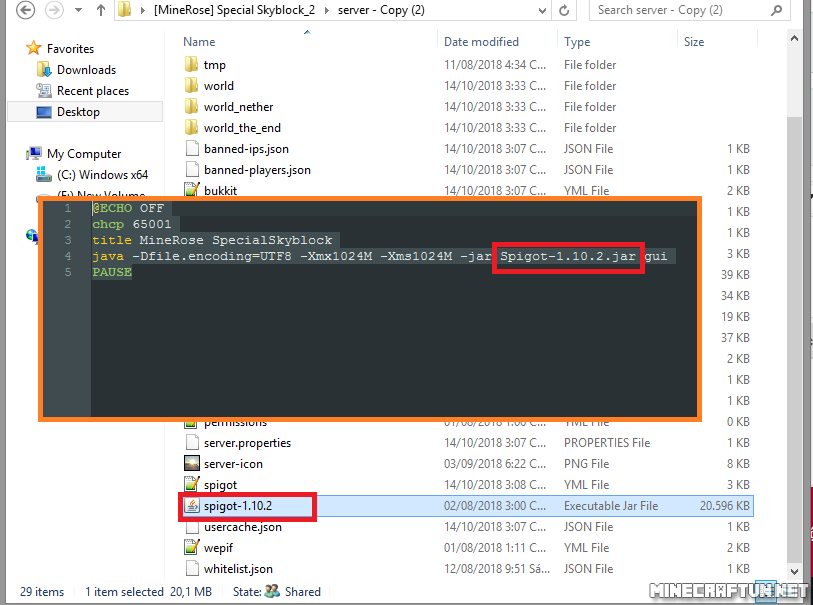813x605 pixels.
Task: Select the file name banned-players.json
Action: pos(257,170)
